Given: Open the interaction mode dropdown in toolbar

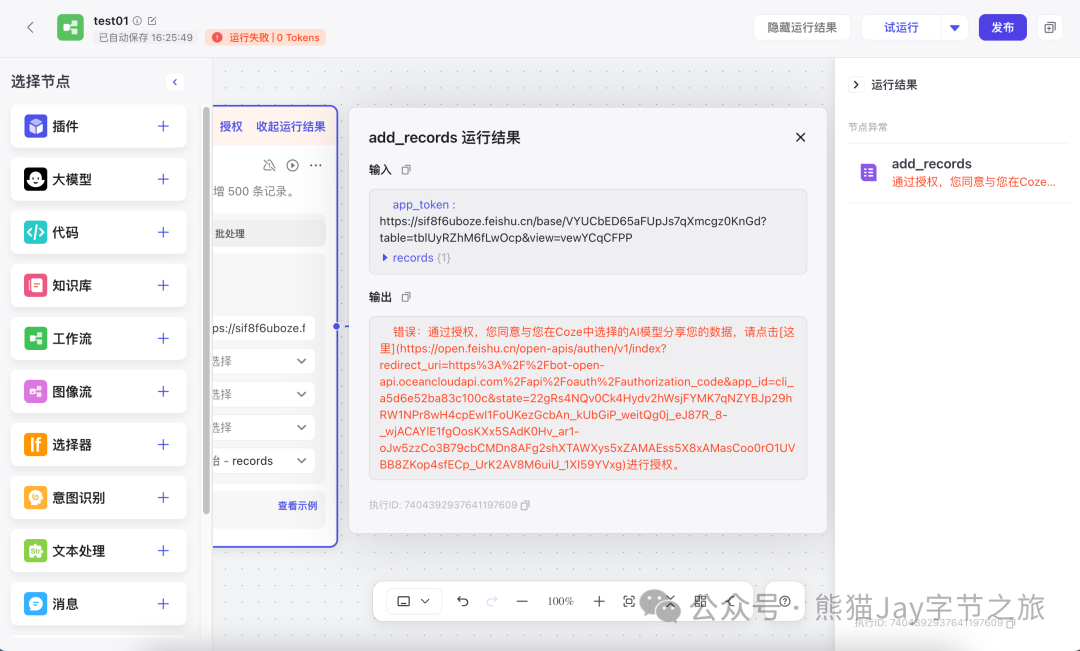Looking at the screenshot, I should [414, 601].
